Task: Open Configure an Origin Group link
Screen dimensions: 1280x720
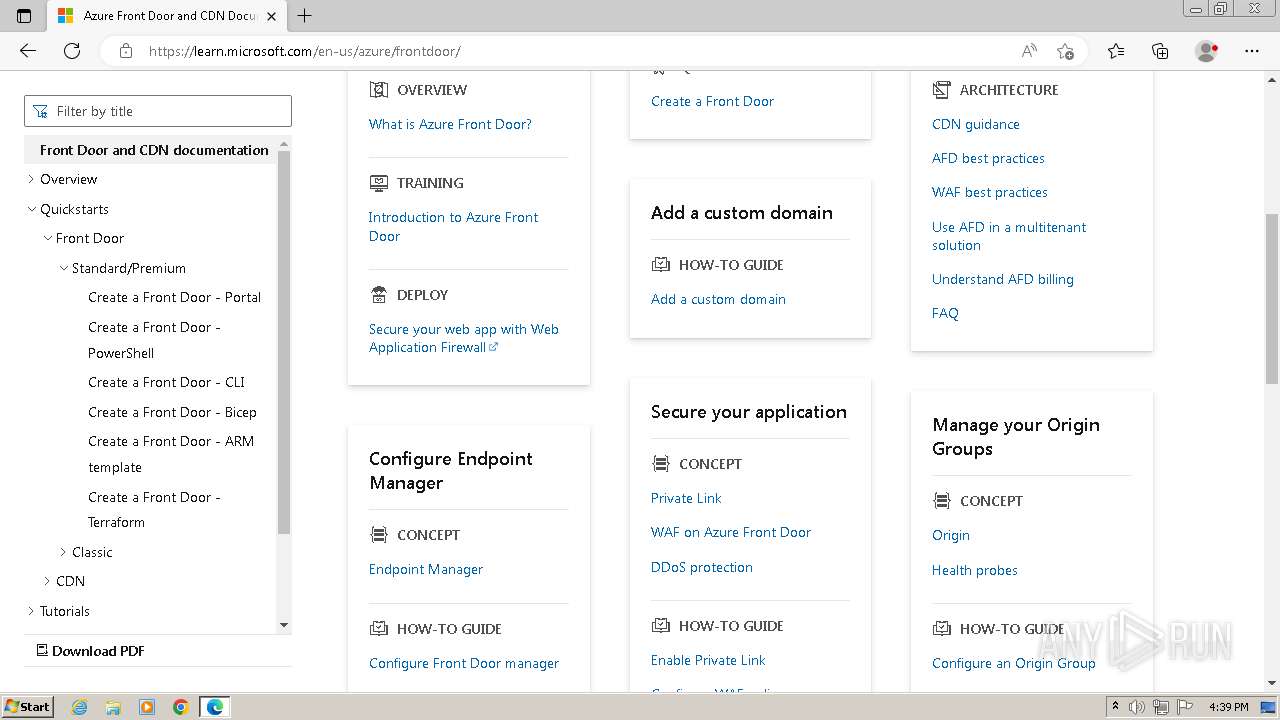Action: [x=1014, y=663]
